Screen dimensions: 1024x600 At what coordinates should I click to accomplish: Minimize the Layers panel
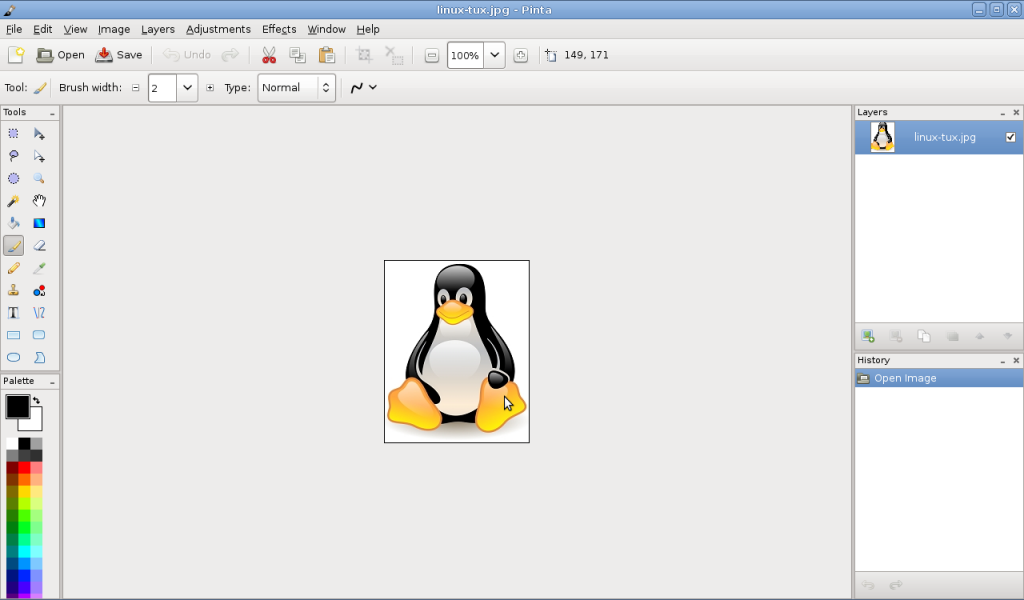click(1002, 113)
